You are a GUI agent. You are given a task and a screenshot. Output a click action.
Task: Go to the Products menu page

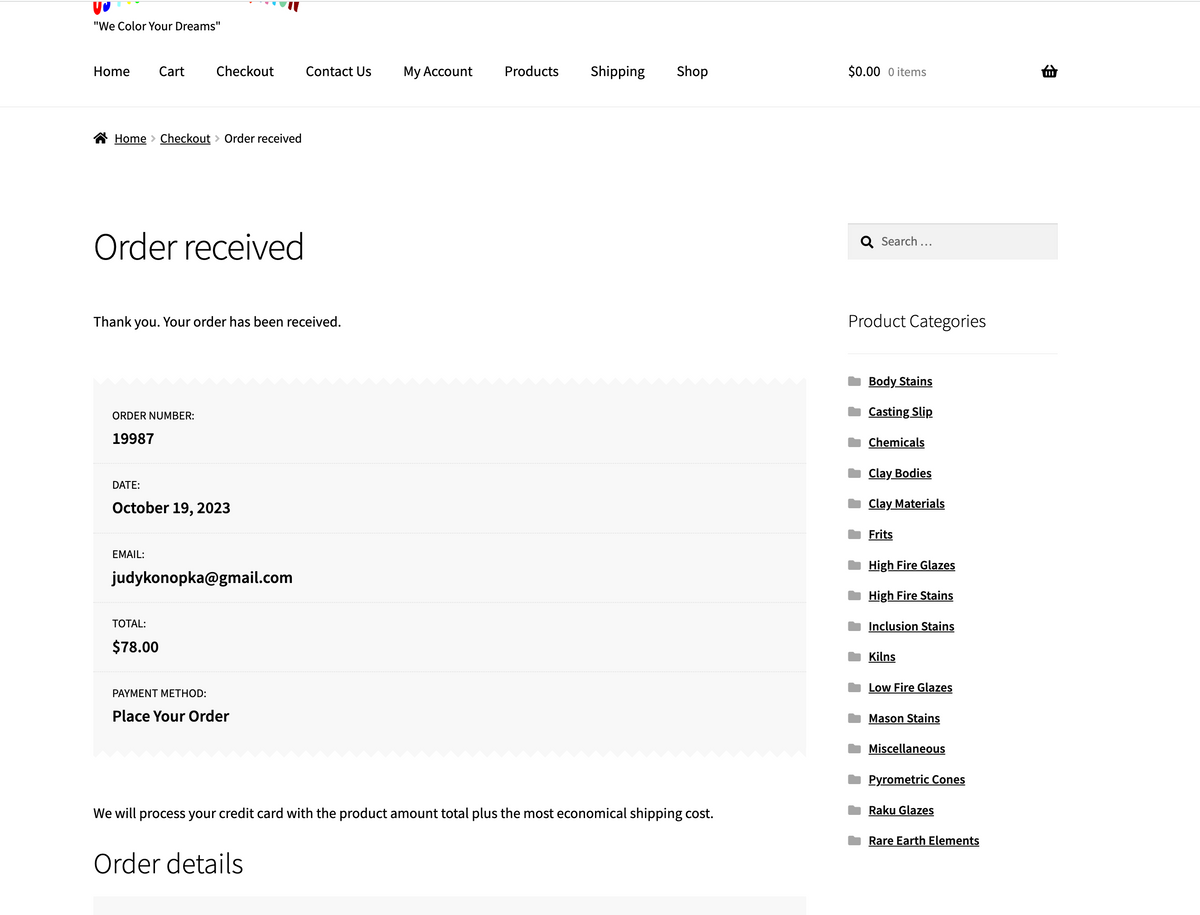(531, 71)
